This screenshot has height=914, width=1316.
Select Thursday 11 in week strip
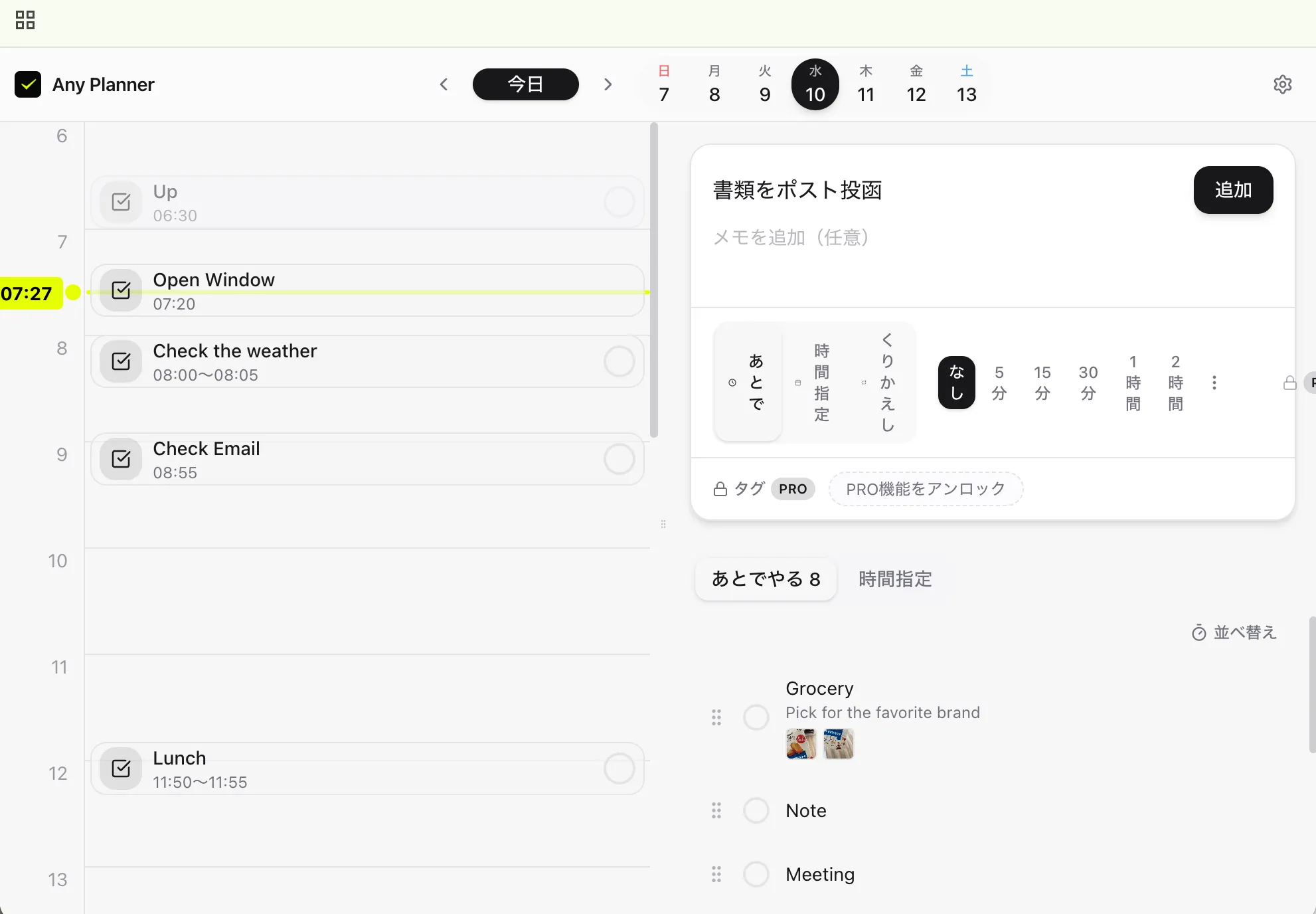(866, 84)
